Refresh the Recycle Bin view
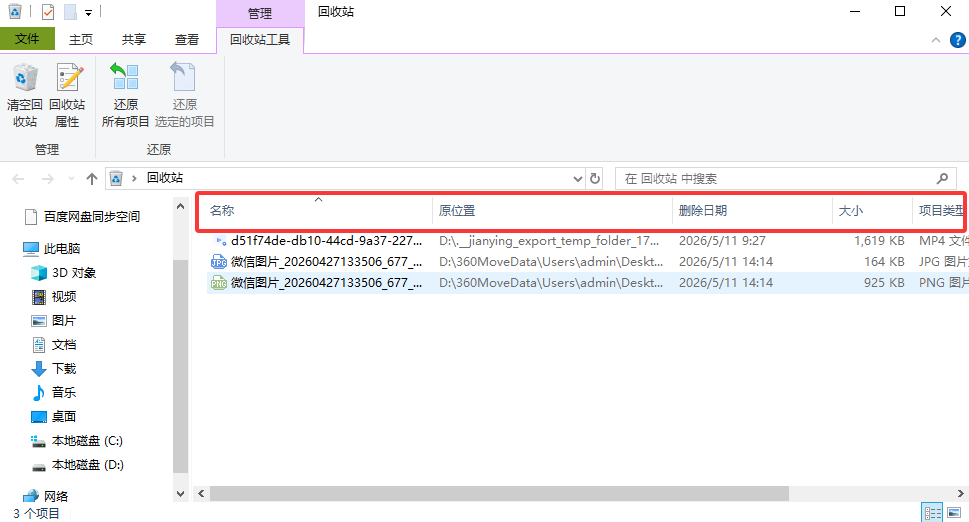Screen dimensions: 969x522 595,179
